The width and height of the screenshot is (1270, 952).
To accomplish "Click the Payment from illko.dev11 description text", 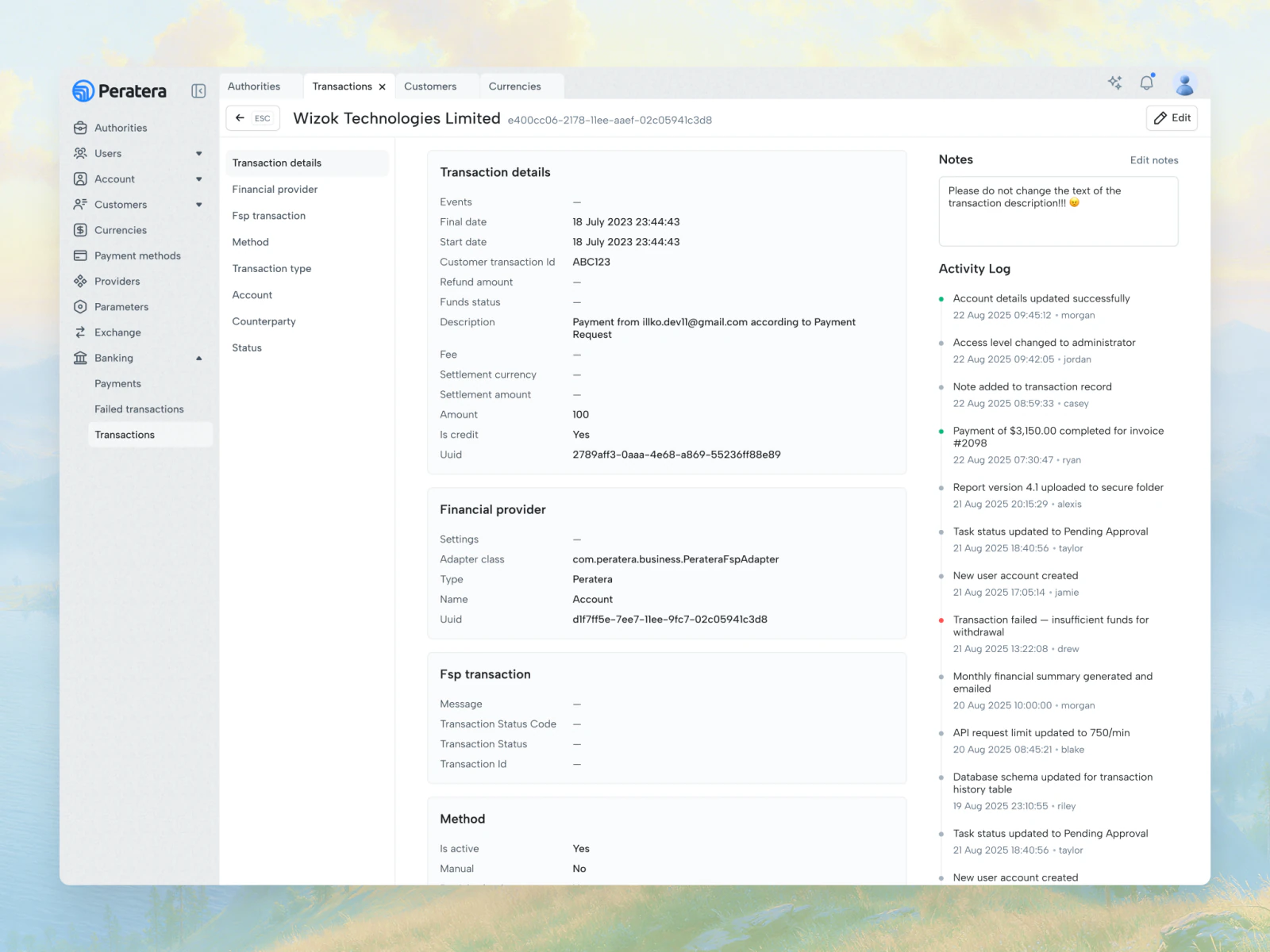I will [714, 328].
